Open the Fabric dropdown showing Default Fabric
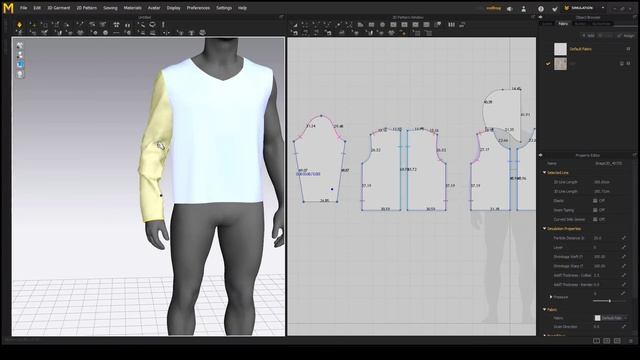640x360 pixels. [611, 318]
